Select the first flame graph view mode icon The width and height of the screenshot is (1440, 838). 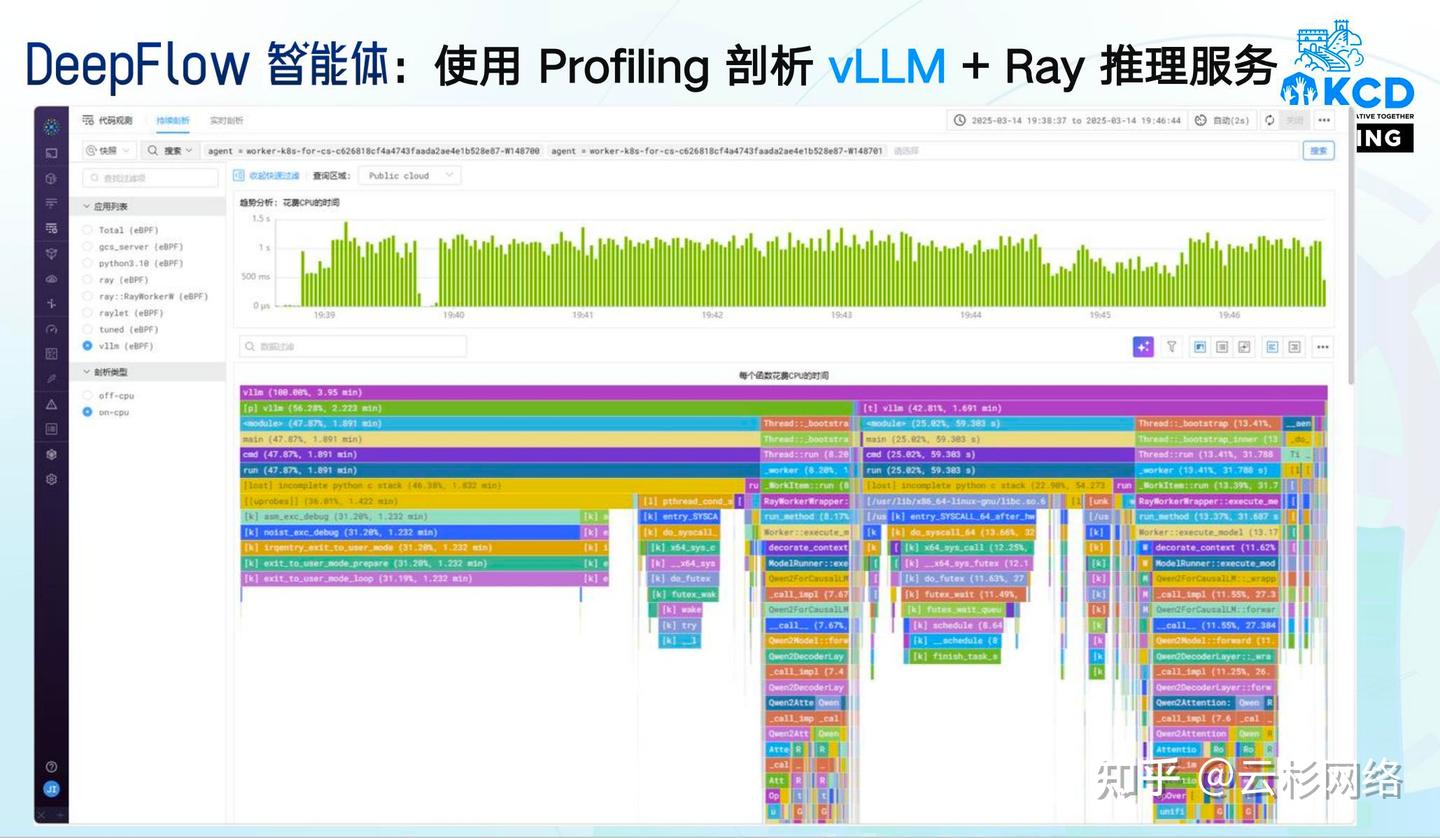(x=1200, y=347)
